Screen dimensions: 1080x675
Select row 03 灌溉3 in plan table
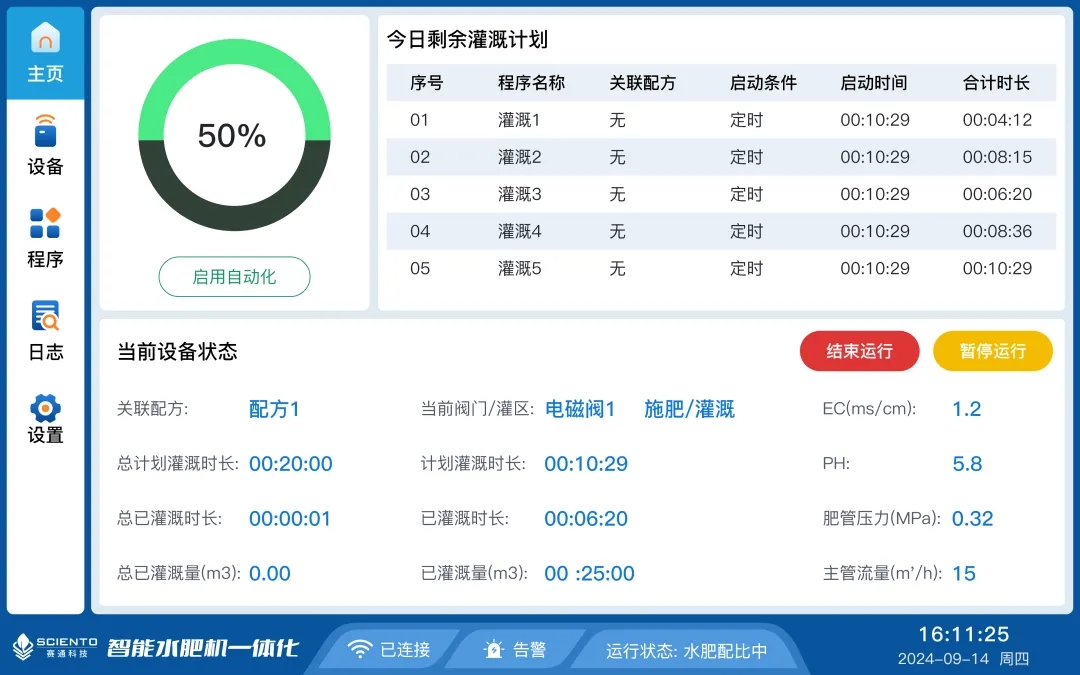coord(720,194)
